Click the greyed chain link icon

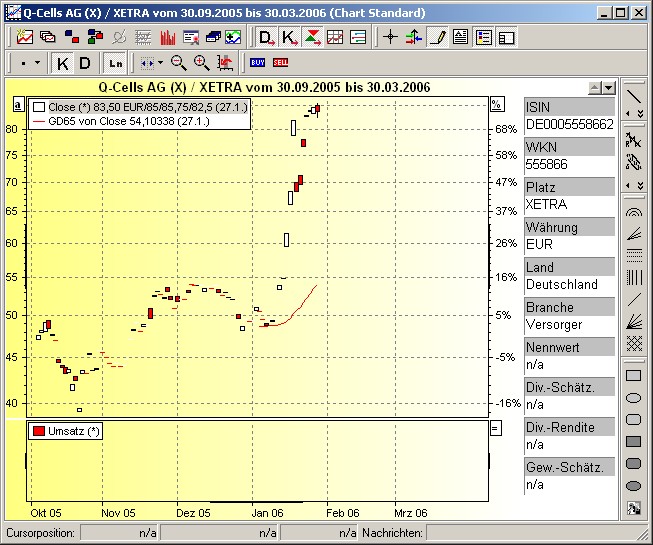click(x=119, y=37)
